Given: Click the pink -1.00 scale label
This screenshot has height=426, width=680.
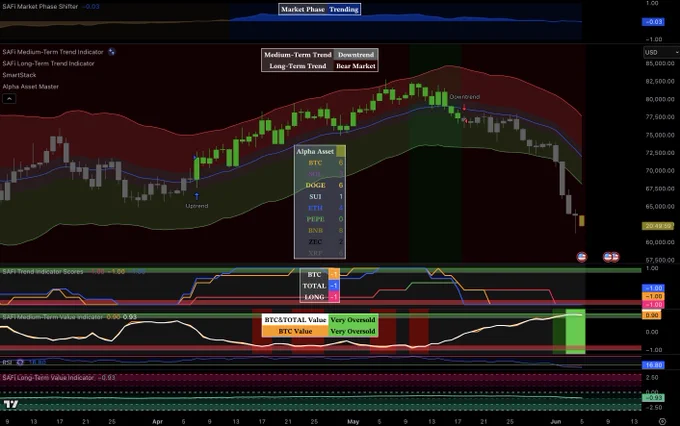Looking at the screenshot, I should pos(653,305).
